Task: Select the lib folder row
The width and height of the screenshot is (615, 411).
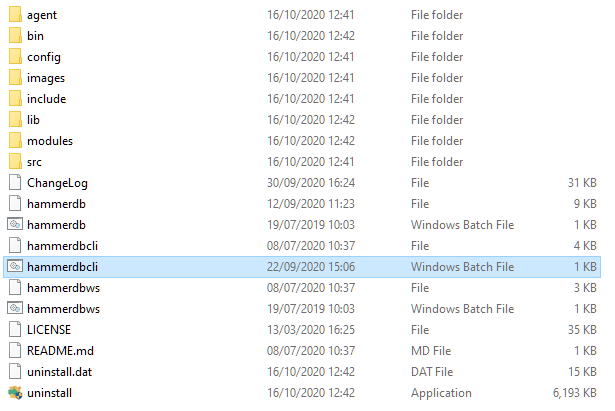Action: click(x=302, y=120)
